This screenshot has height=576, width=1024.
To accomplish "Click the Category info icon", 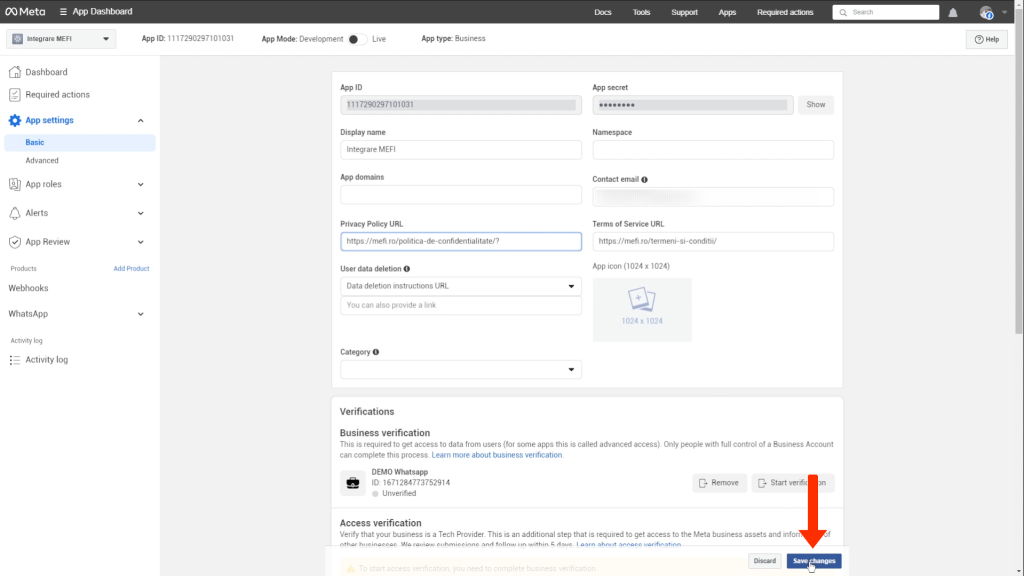I will click(x=376, y=352).
